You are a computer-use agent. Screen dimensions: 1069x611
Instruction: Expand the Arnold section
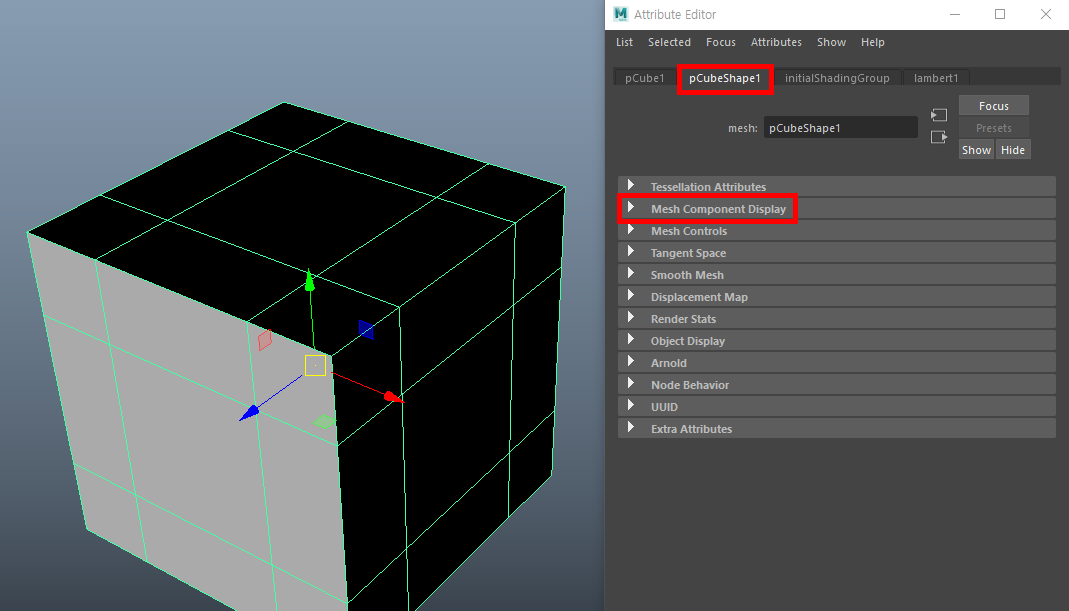(x=837, y=362)
